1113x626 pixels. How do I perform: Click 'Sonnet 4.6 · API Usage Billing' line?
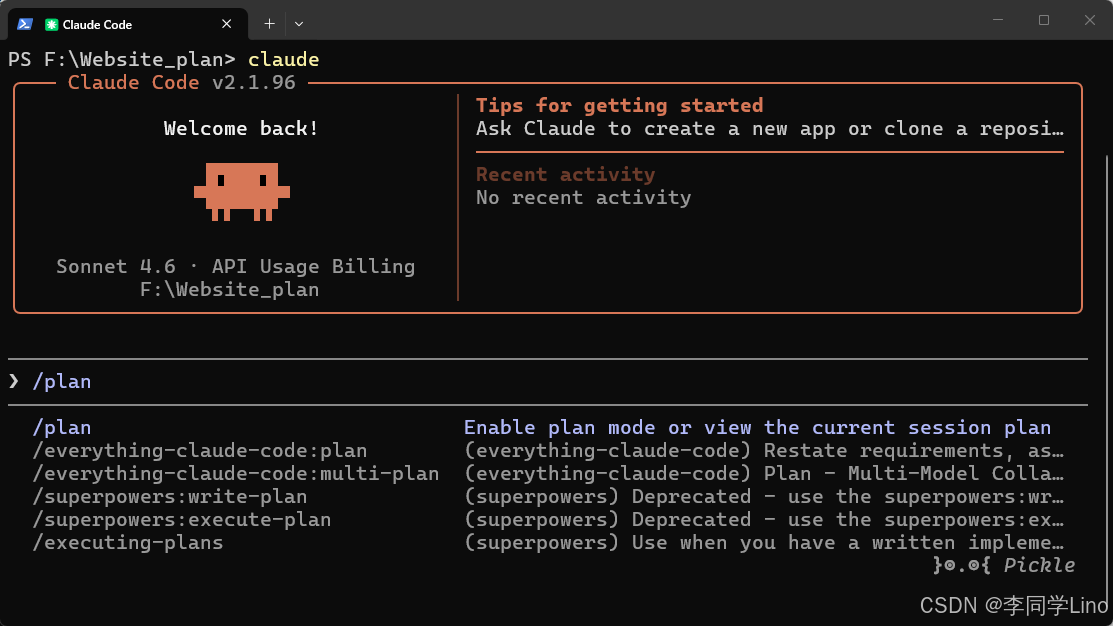click(x=236, y=266)
